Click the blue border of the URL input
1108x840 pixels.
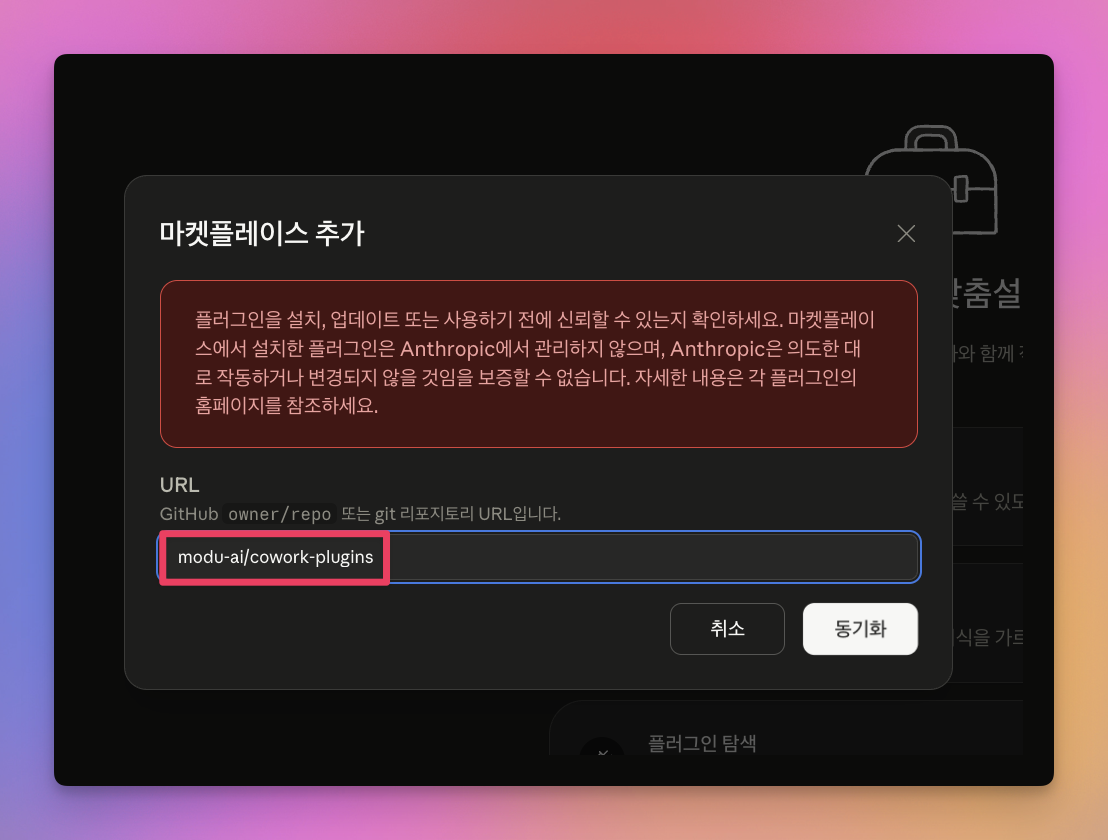(x=918, y=557)
